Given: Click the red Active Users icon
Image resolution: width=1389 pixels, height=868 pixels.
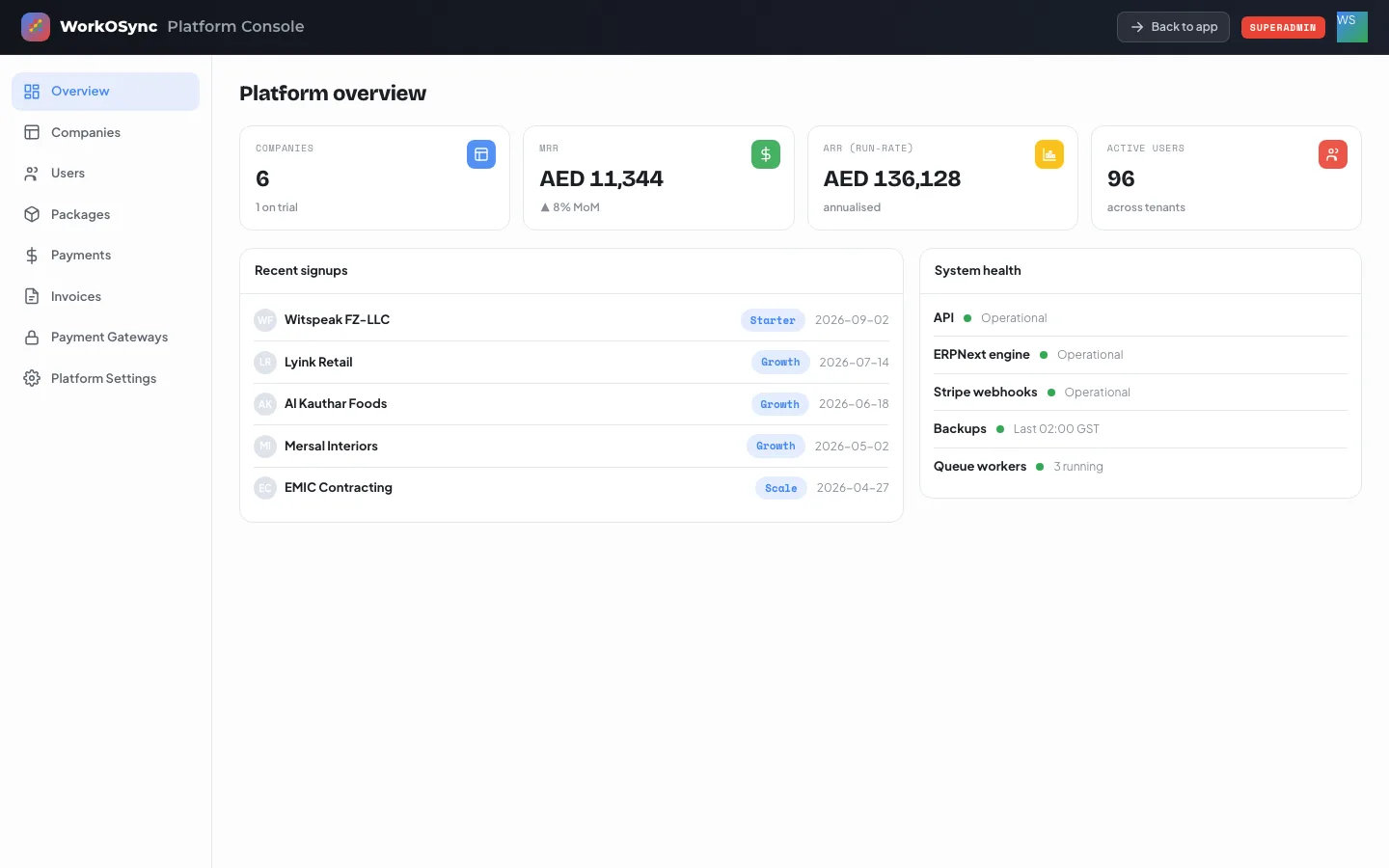Looking at the screenshot, I should click(1333, 154).
